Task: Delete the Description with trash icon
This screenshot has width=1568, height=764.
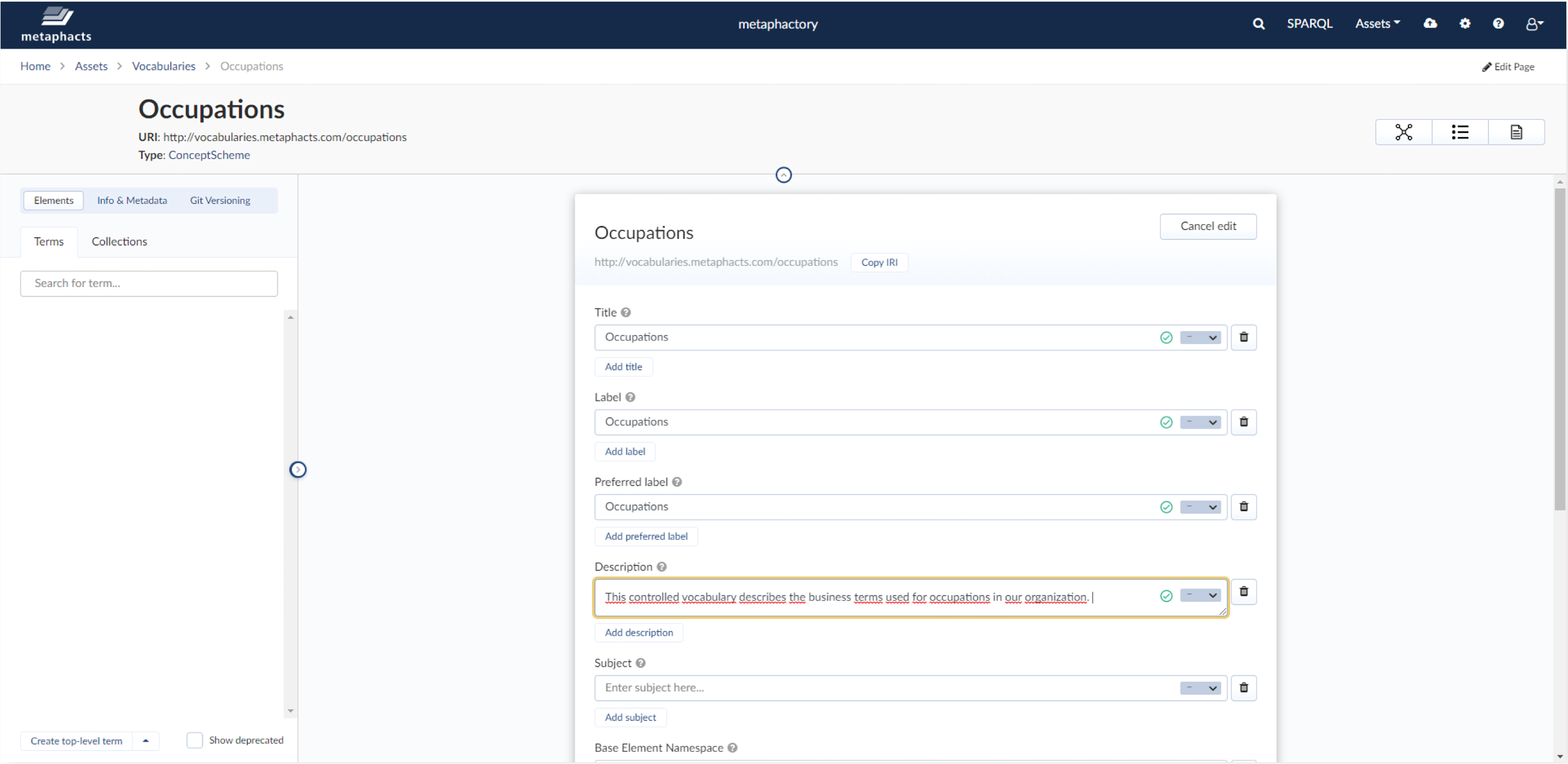Action: (1244, 591)
